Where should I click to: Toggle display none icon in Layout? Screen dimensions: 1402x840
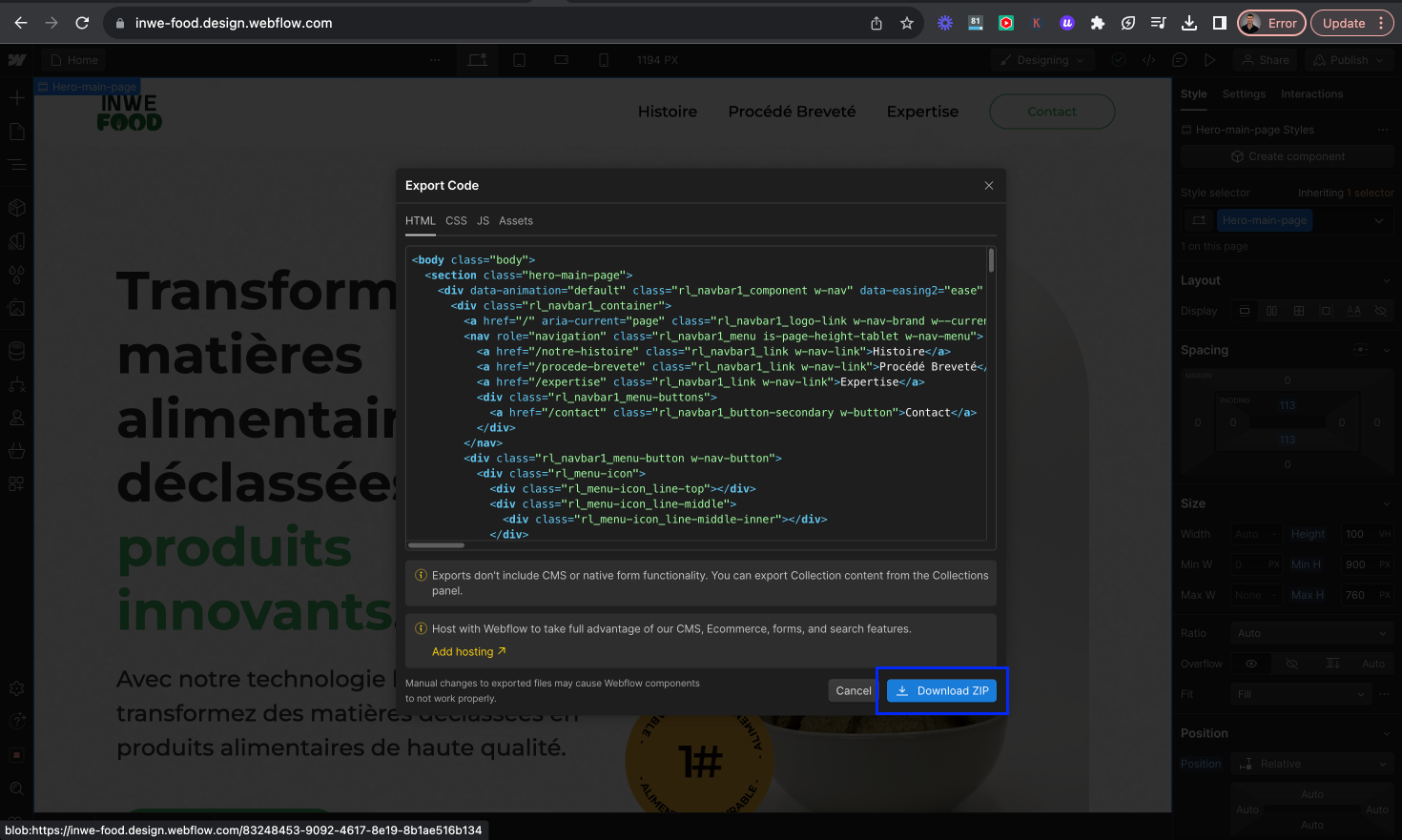pos(1380,311)
